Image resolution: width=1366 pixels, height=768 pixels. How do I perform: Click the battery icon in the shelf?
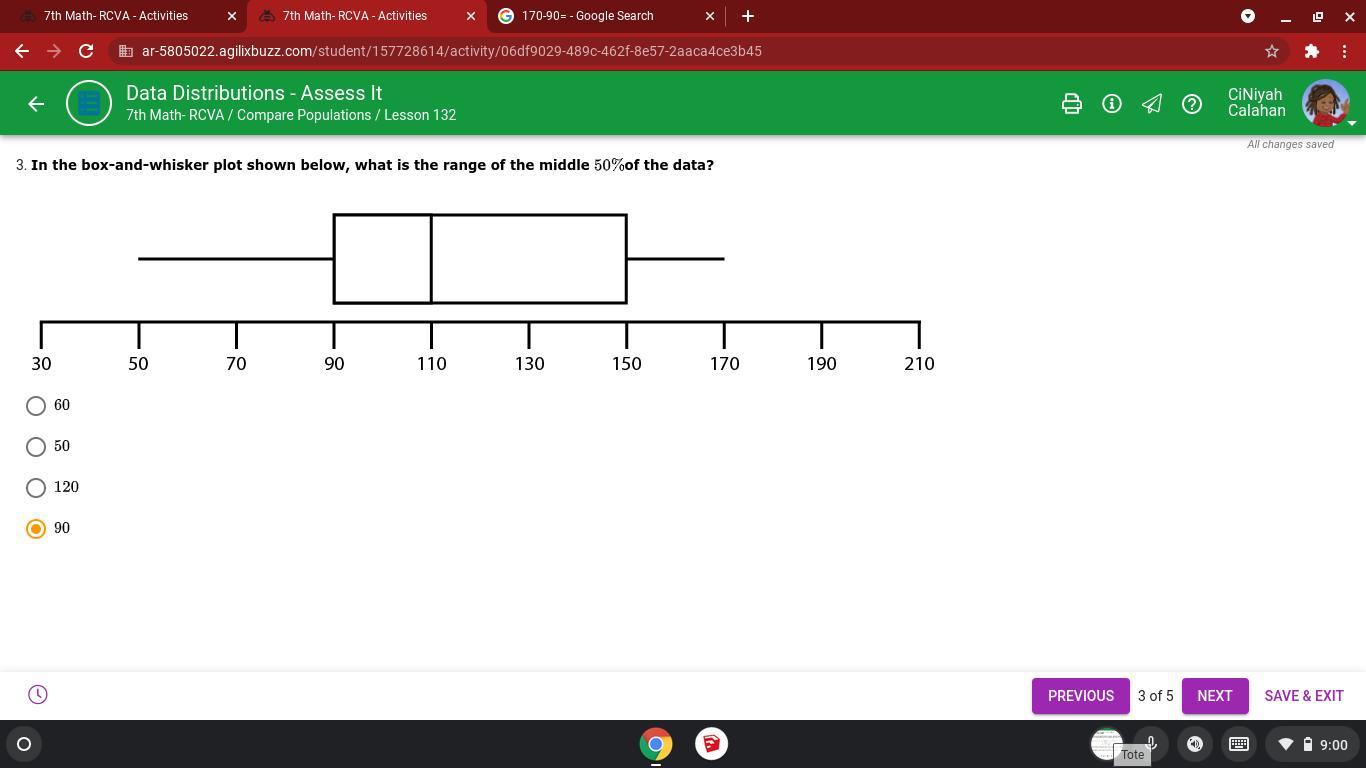1307,744
